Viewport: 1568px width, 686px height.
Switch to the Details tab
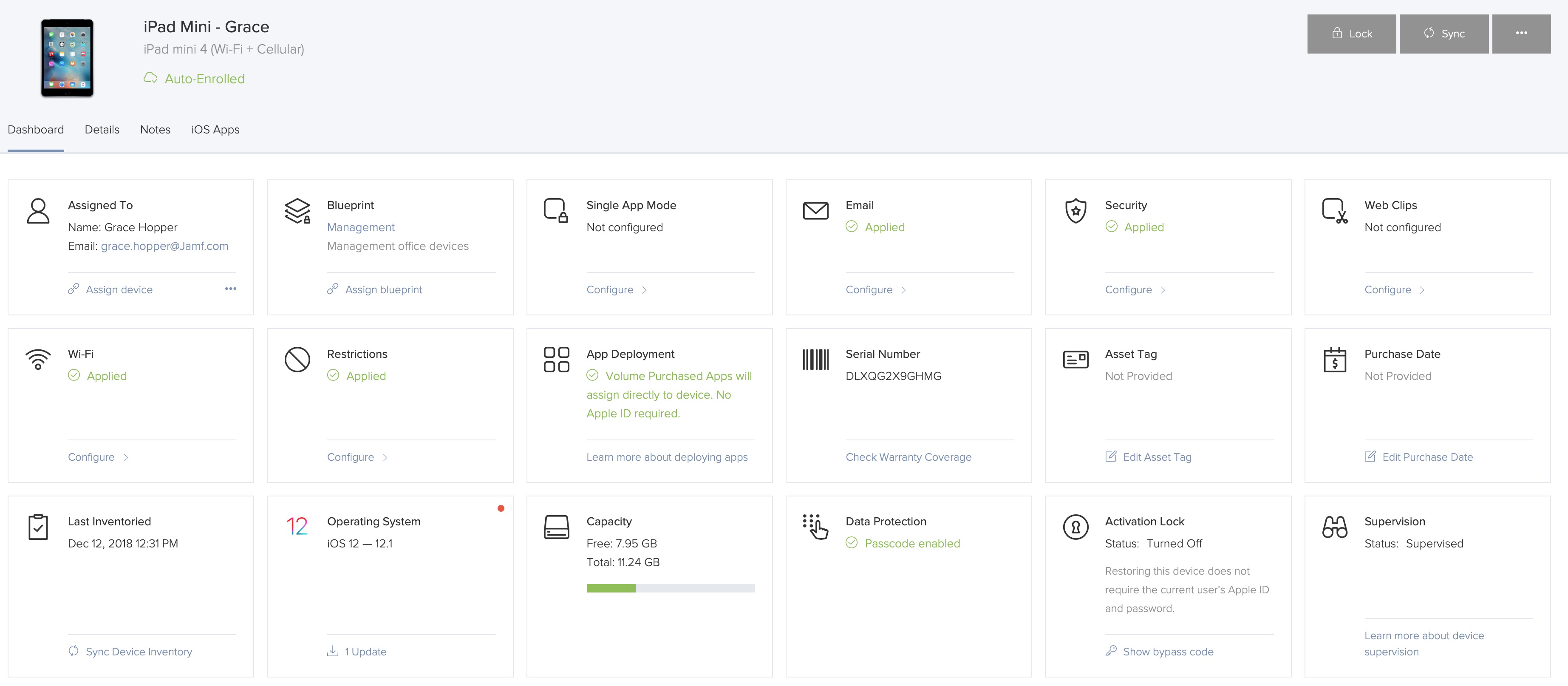click(x=102, y=130)
